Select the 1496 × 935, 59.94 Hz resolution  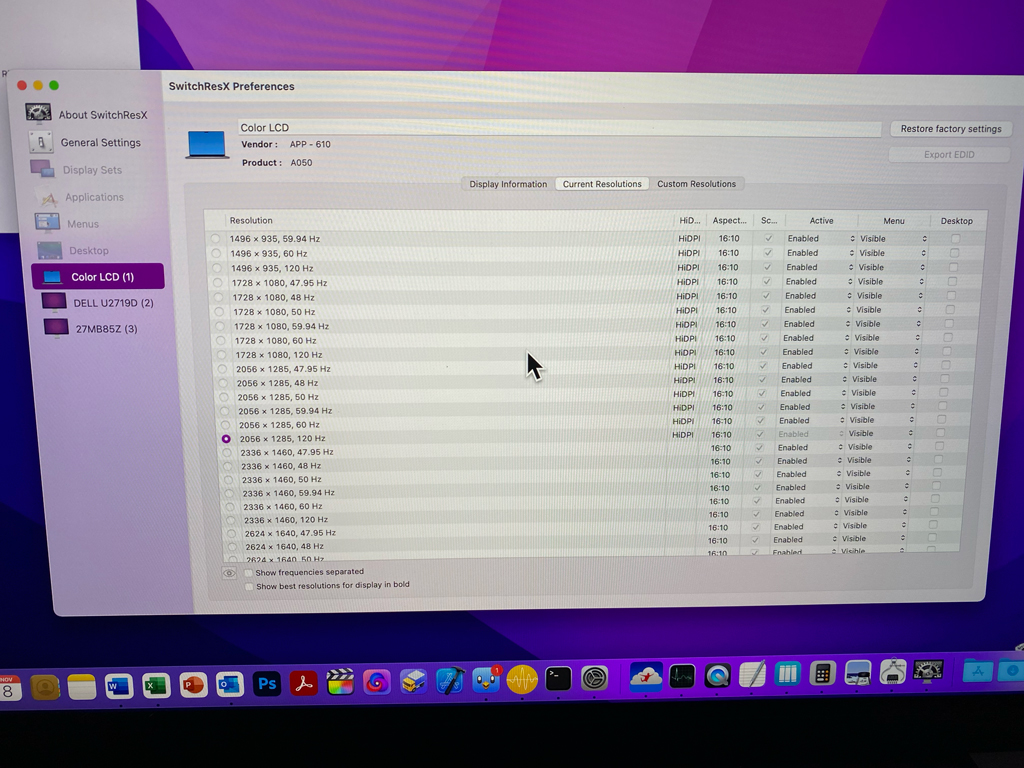[x=215, y=239]
